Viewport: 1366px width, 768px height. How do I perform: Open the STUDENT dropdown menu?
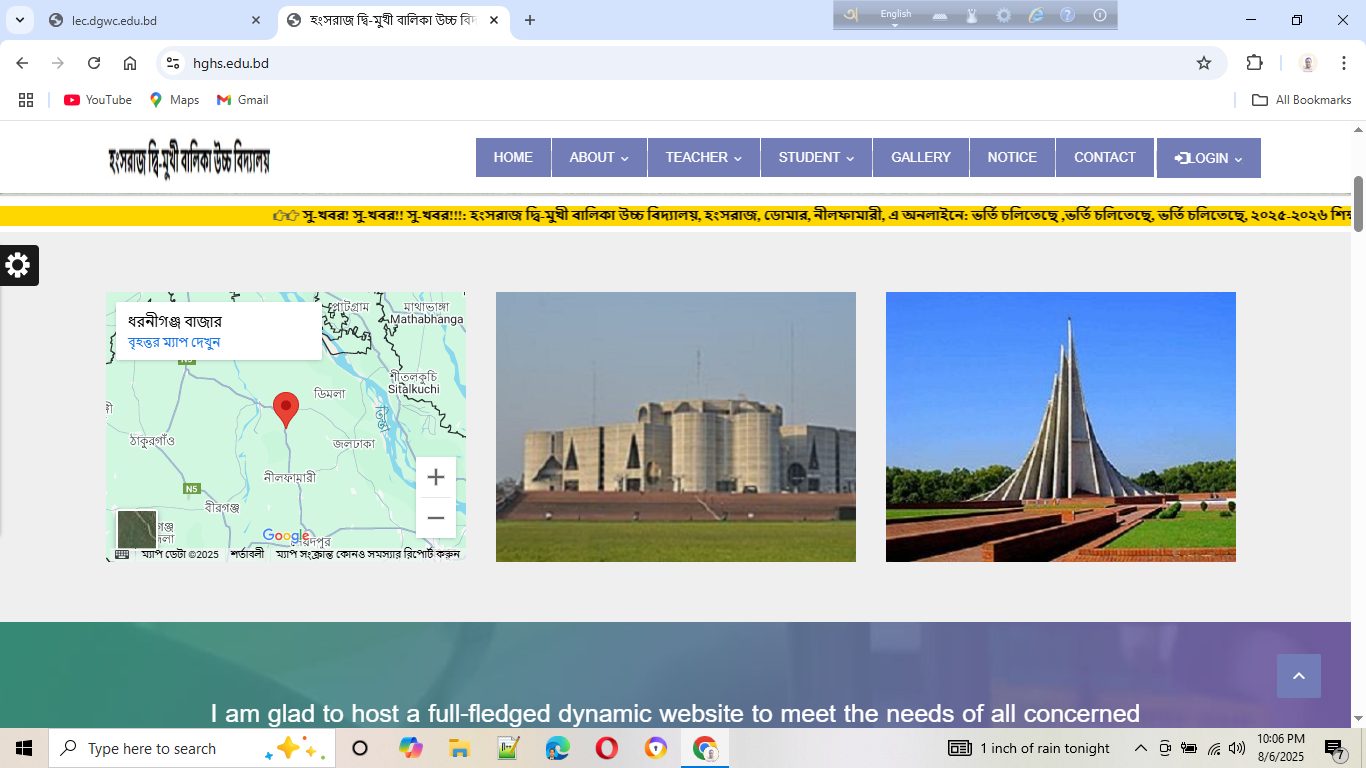coord(816,158)
